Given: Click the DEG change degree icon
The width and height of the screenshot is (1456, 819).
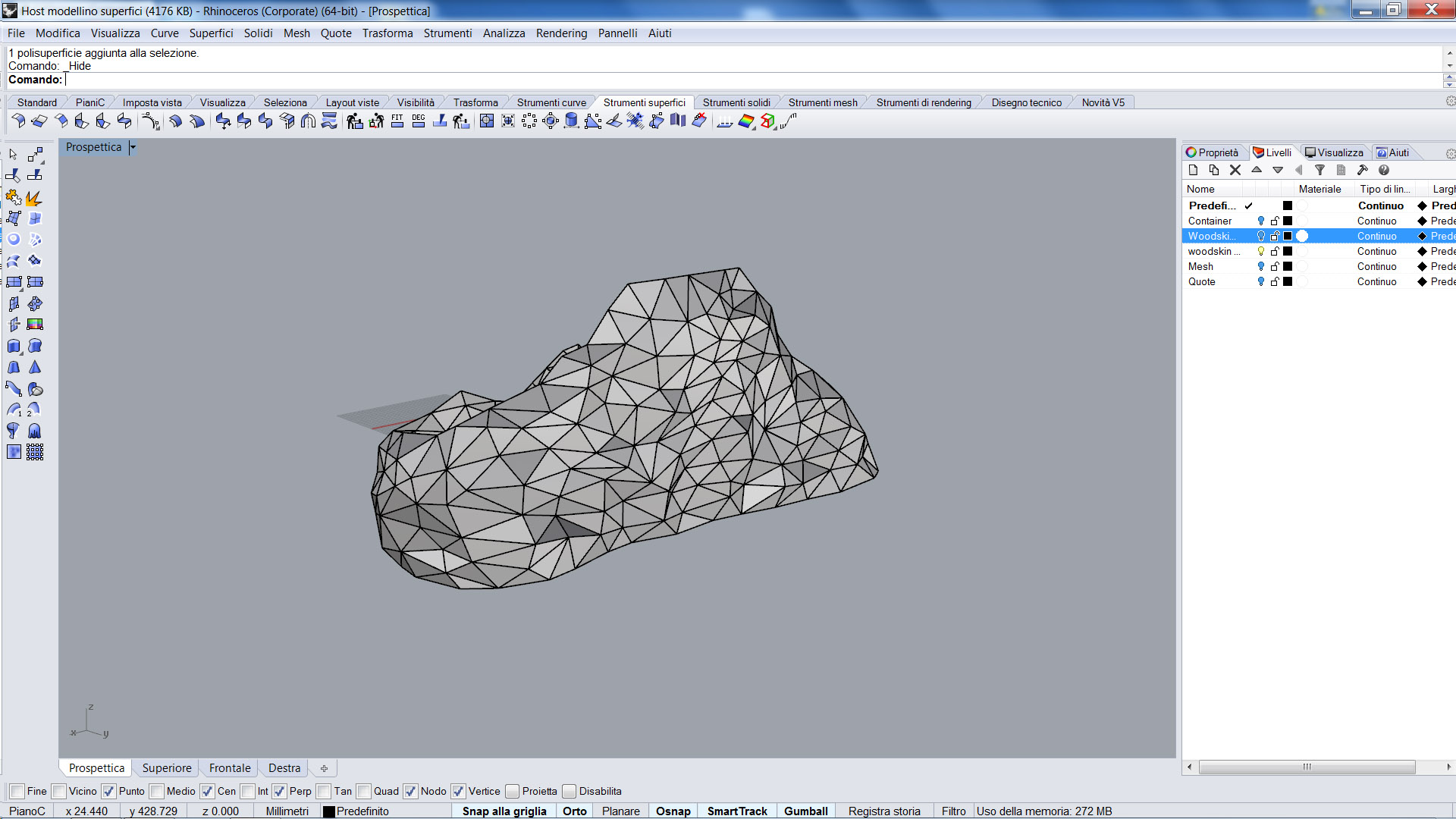Looking at the screenshot, I should [x=419, y=121].
